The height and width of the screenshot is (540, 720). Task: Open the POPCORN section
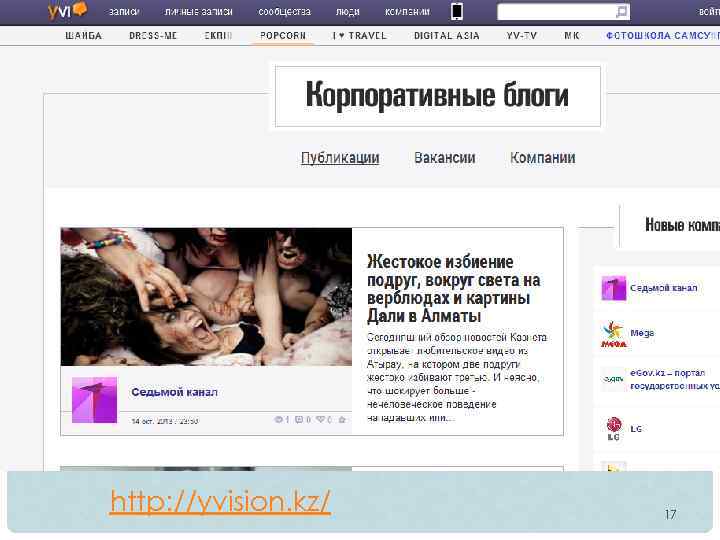tap(282, 36)
